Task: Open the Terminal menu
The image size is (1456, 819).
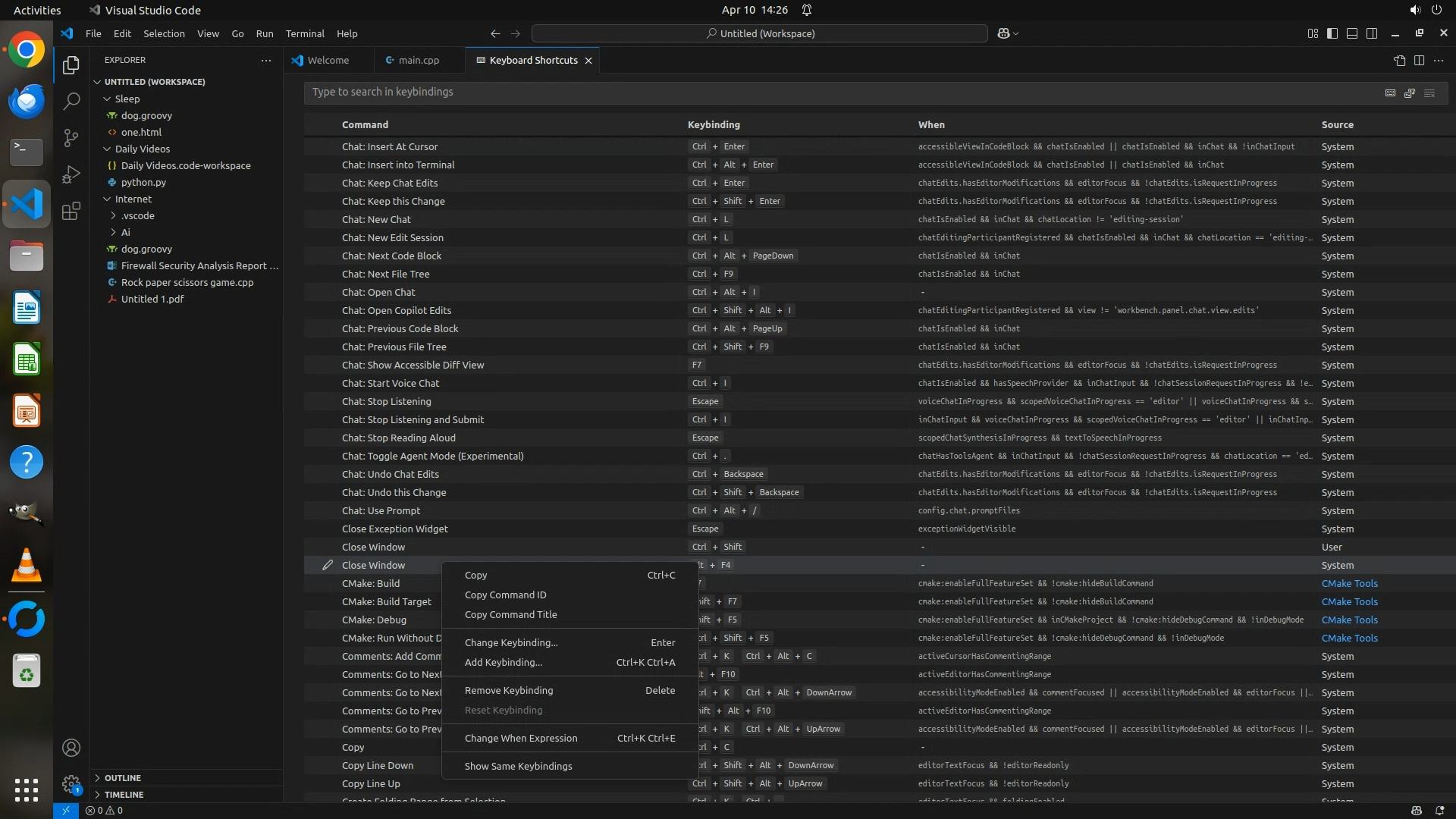Action: [305, 33]
